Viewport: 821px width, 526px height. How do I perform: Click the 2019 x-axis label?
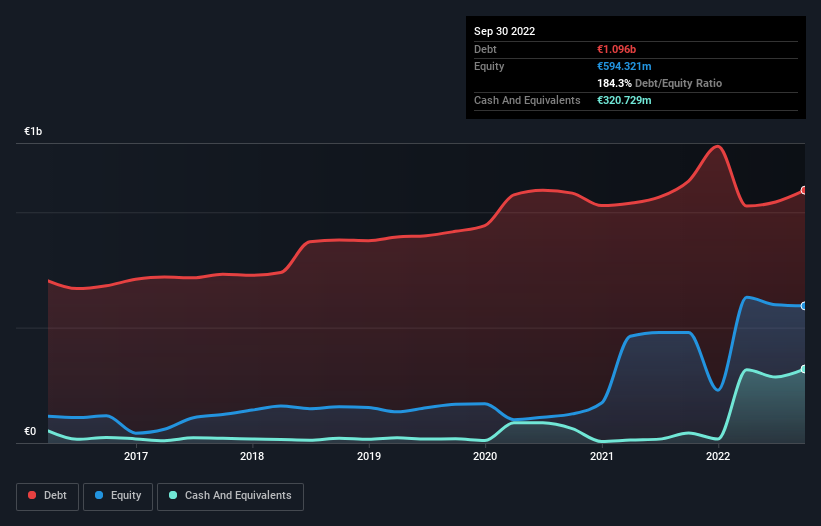(369, 456)
